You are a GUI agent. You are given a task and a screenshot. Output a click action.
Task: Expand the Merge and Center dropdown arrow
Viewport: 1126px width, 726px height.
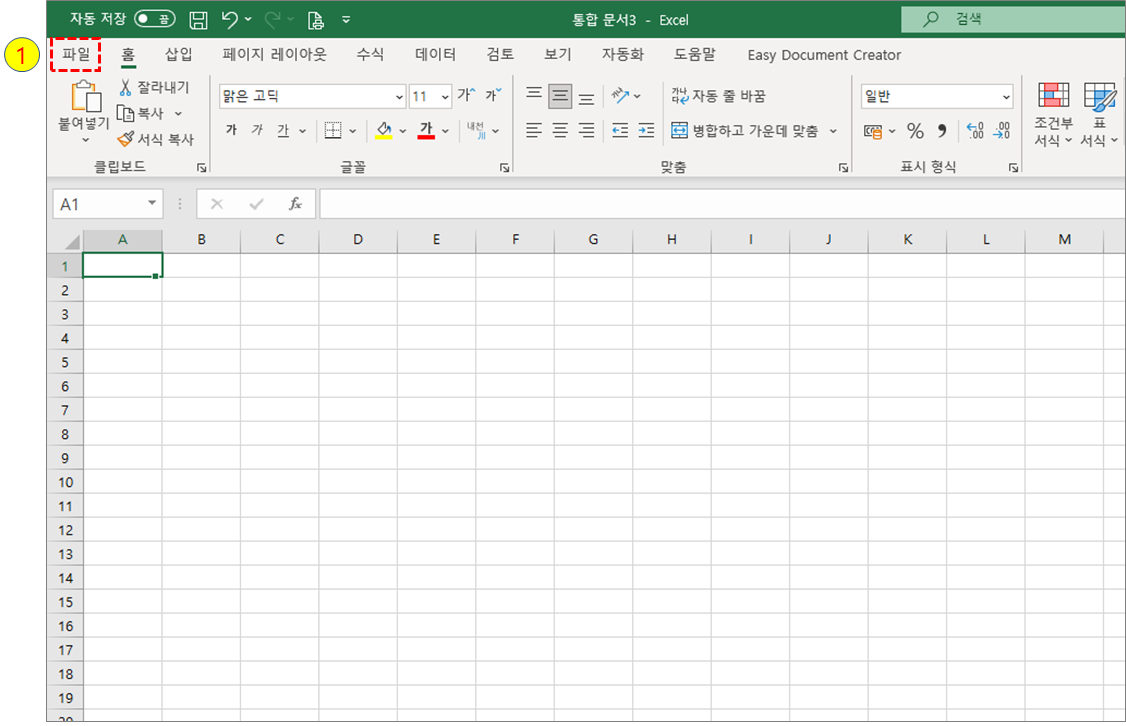[833, 131]
